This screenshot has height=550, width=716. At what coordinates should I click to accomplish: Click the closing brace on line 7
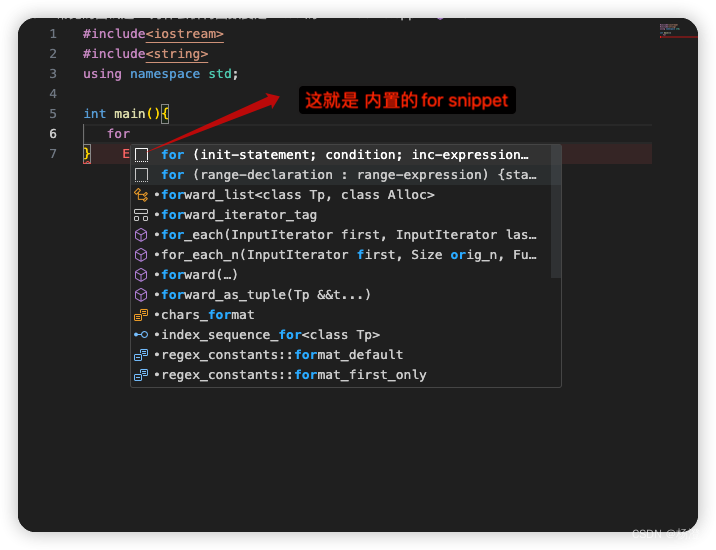(87, 154)
